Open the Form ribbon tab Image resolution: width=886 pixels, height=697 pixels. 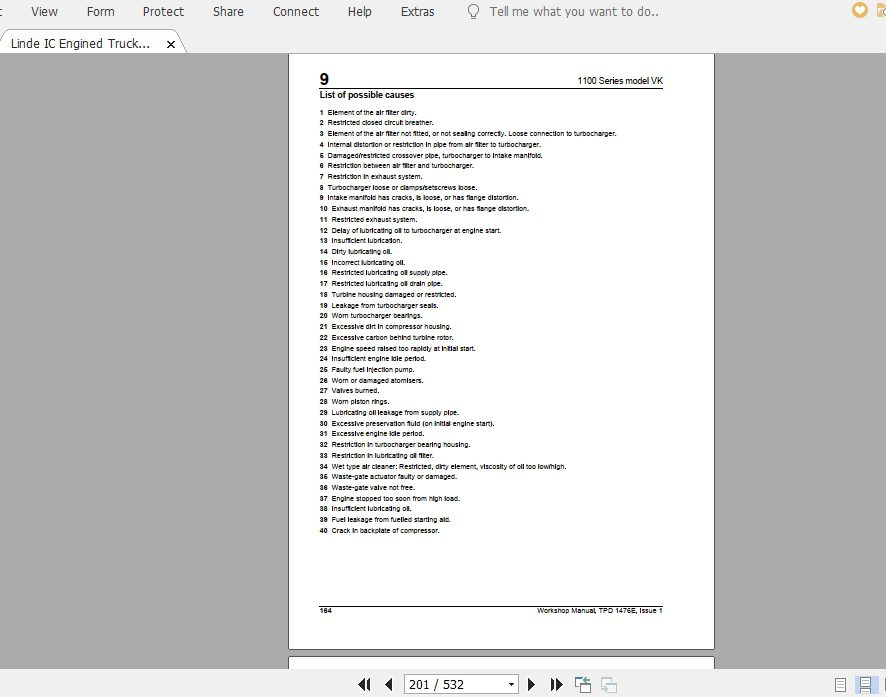pos(101,11)
